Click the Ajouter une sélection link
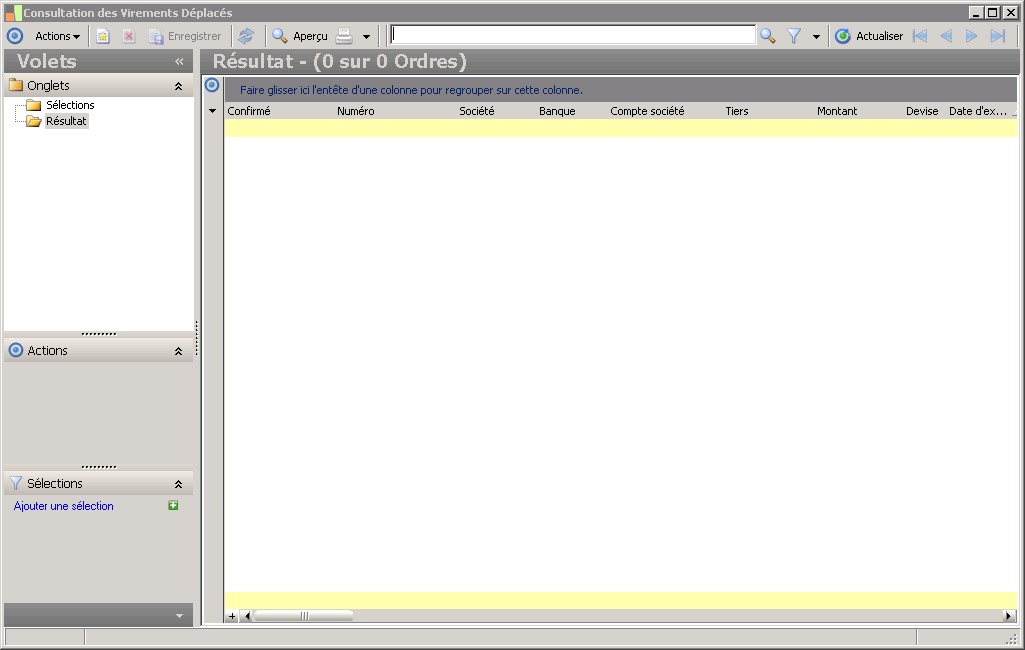This screenshot has width=1025, height=650. coord(63,506)
